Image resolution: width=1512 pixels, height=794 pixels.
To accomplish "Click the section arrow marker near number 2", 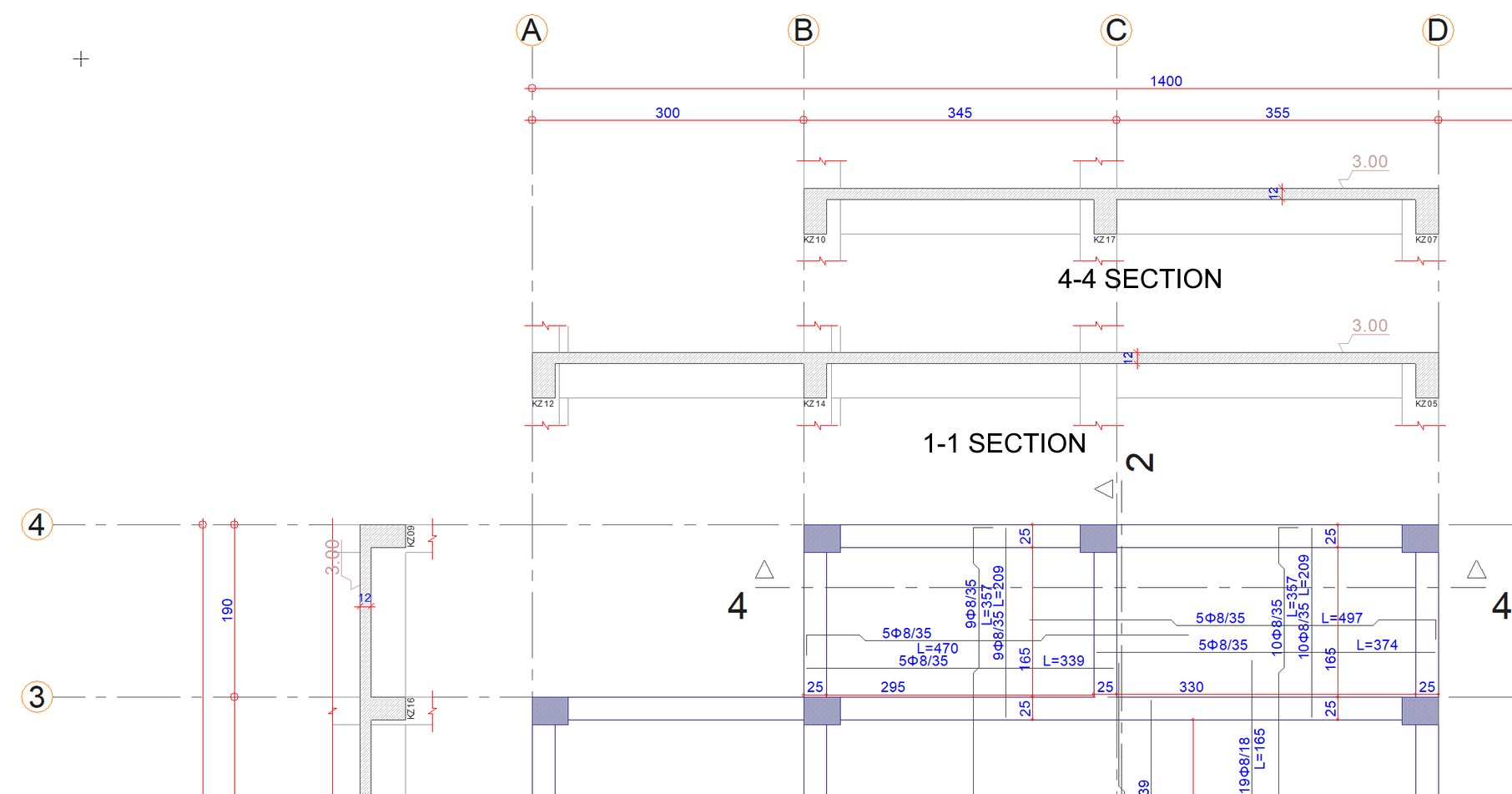I will pos(1105,488).
